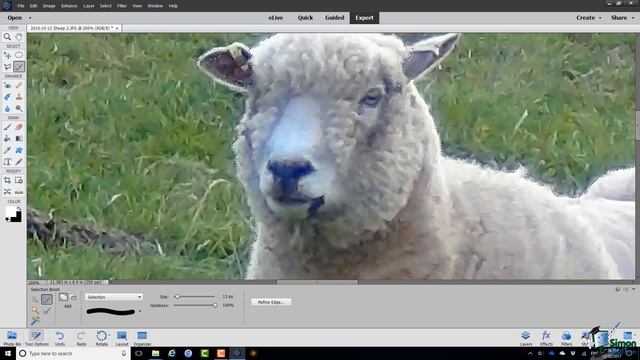640x360 pixels.
Task: Open the Layer menu
Action: coord(89,6)
